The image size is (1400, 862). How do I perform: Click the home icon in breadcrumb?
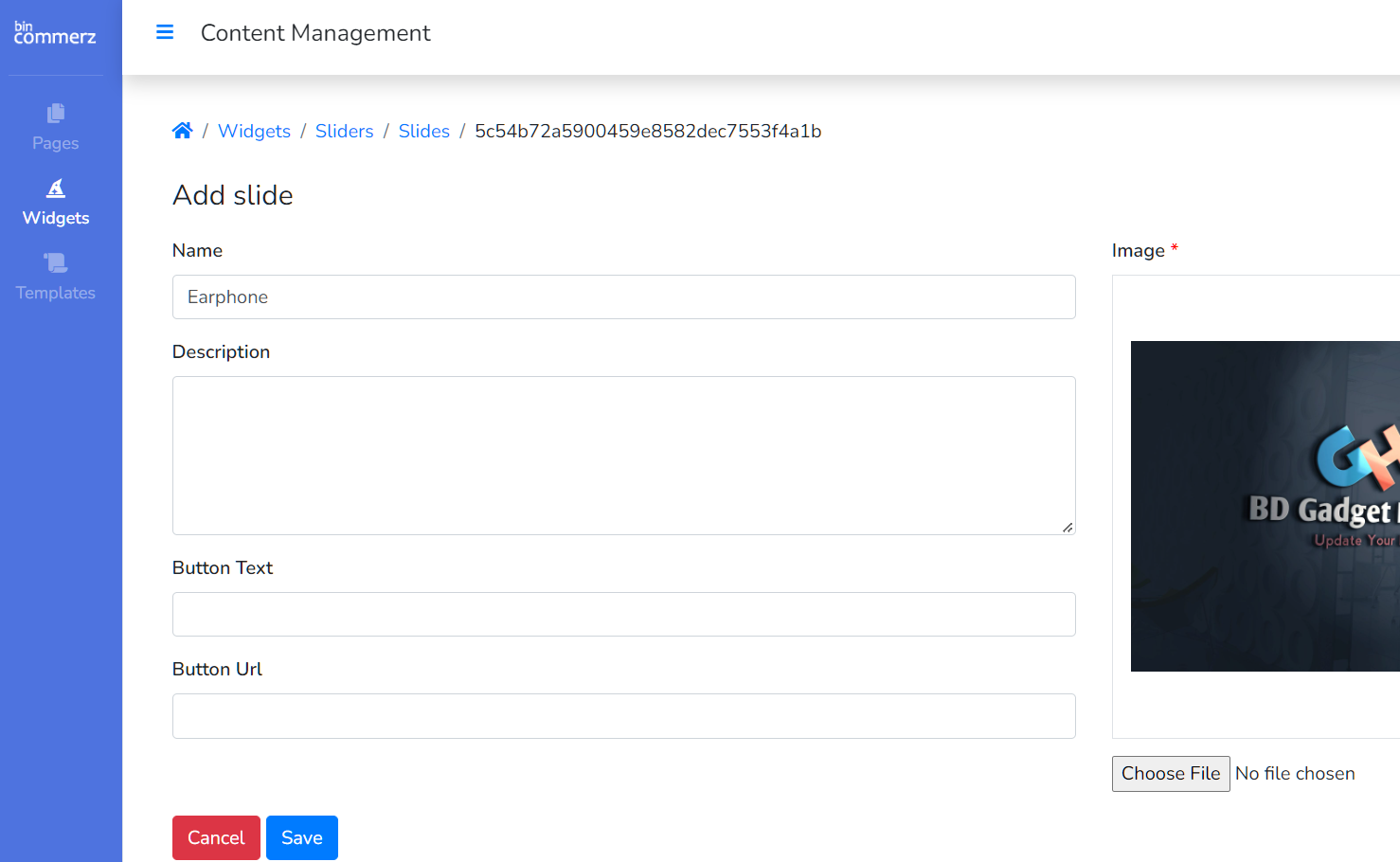point(182,131)
